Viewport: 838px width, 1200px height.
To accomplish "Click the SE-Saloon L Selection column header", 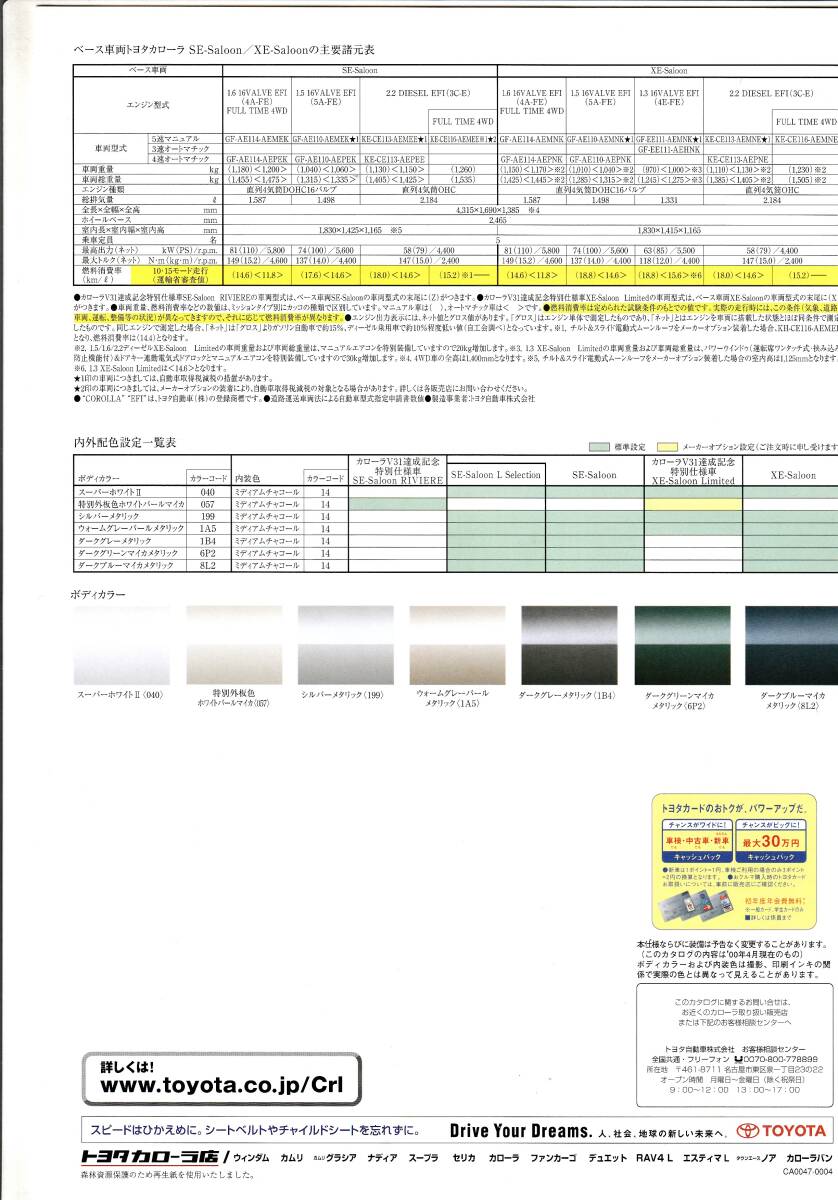I will (x=495, y=475).
